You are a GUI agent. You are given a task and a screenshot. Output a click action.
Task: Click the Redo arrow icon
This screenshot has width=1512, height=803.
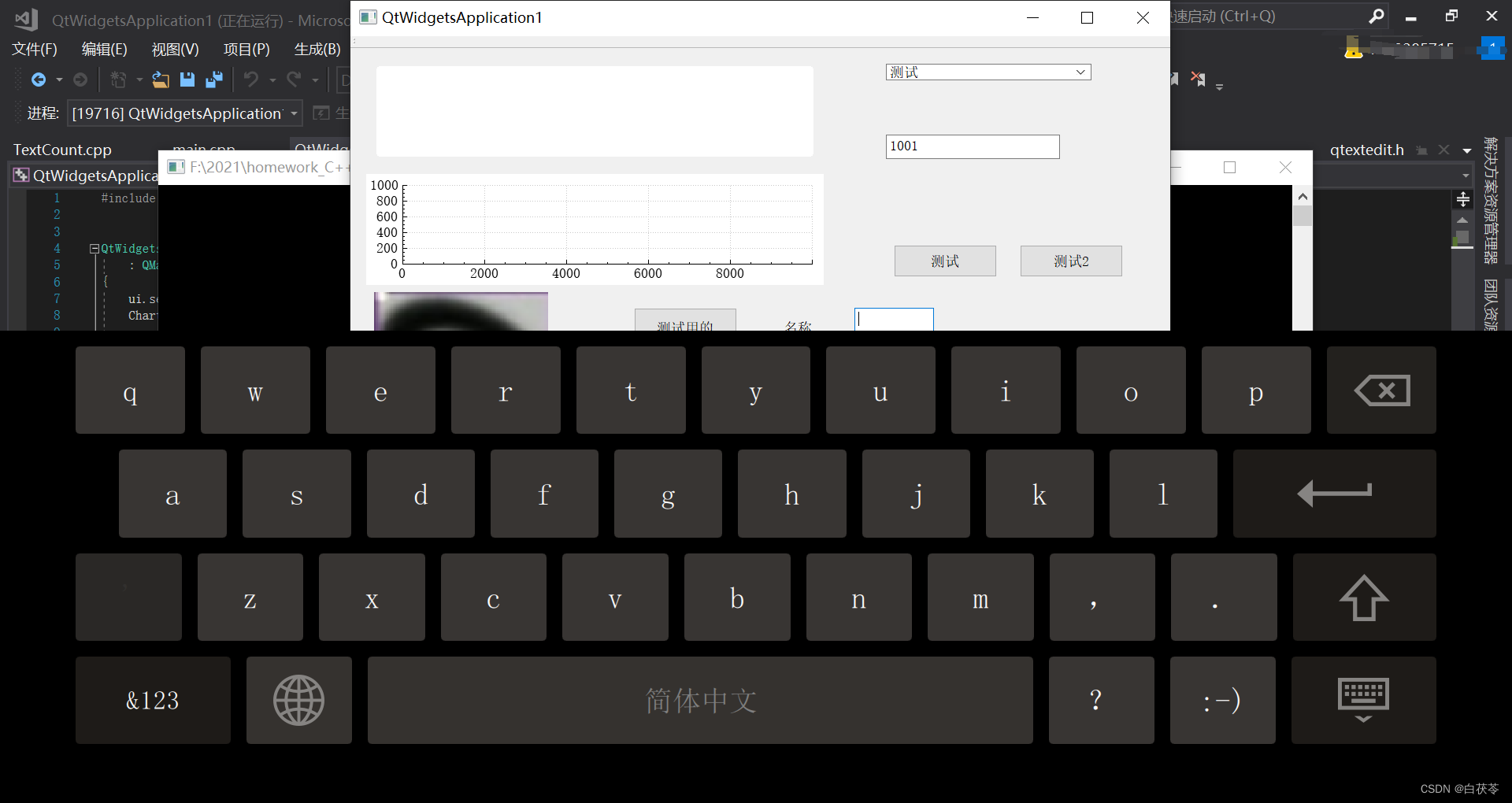(x=293, y=79)
